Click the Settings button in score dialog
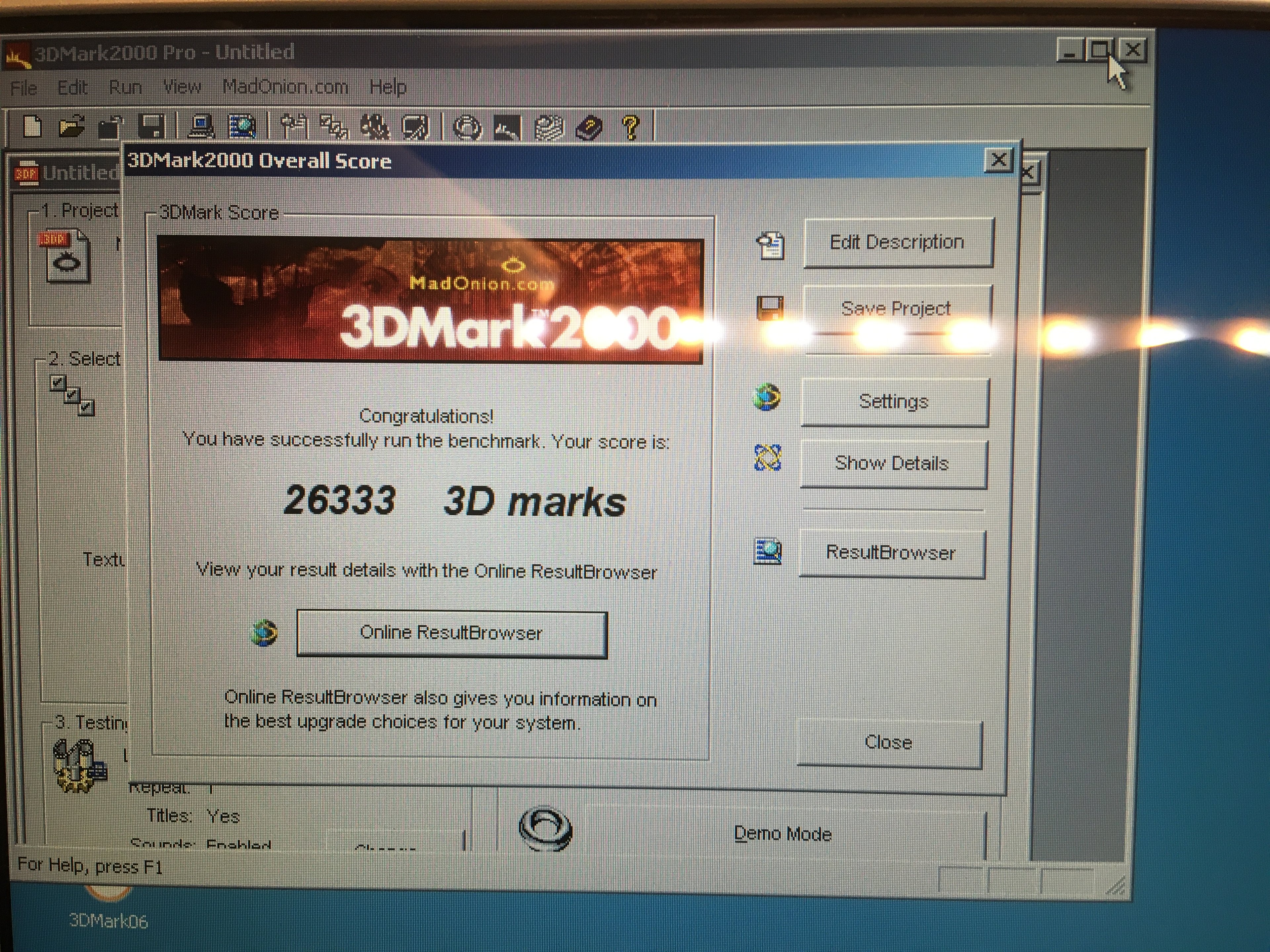This screenshot has height=952, width=1270. click(894, 402)
